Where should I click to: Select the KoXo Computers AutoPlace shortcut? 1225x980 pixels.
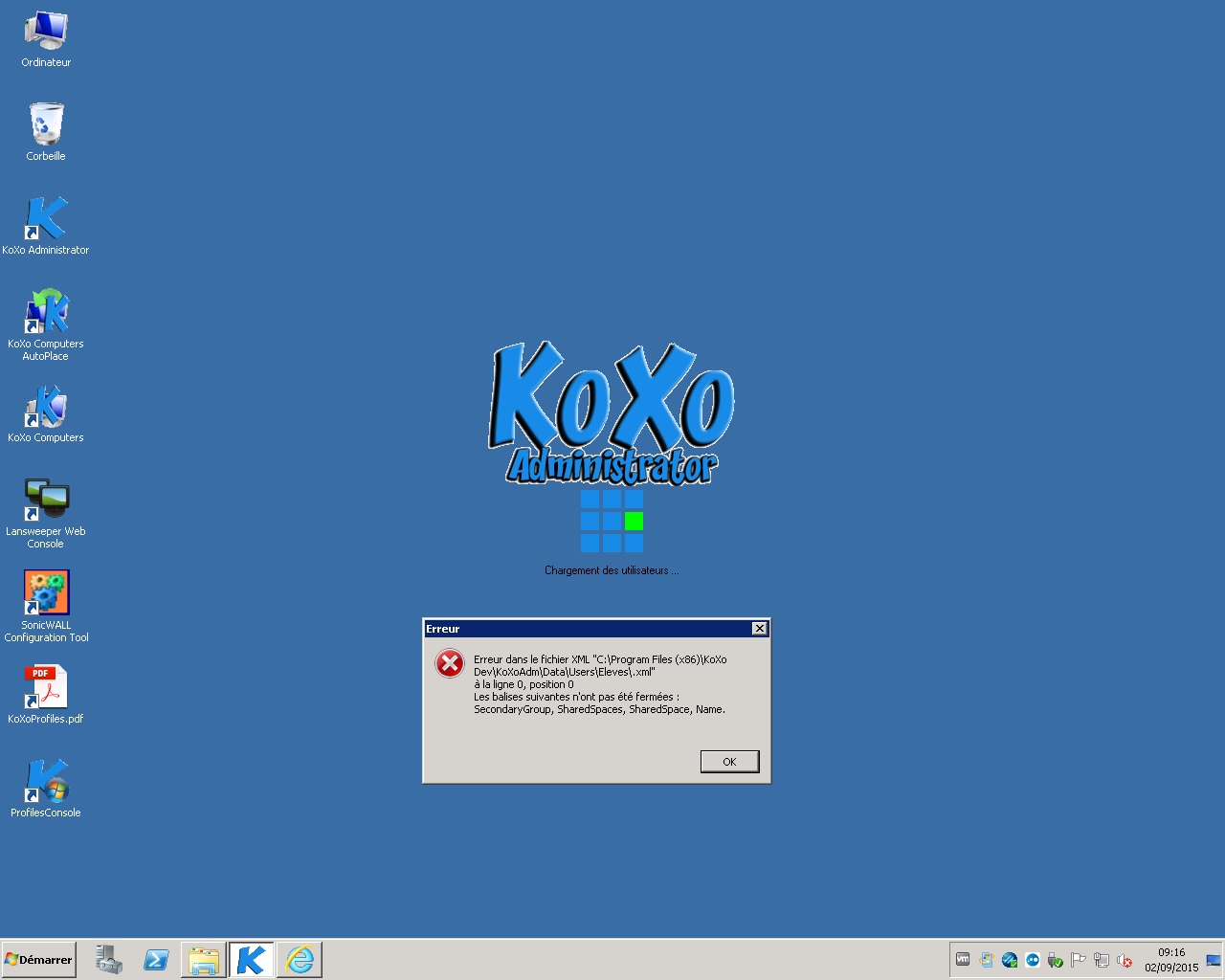[x=46, y=324]
